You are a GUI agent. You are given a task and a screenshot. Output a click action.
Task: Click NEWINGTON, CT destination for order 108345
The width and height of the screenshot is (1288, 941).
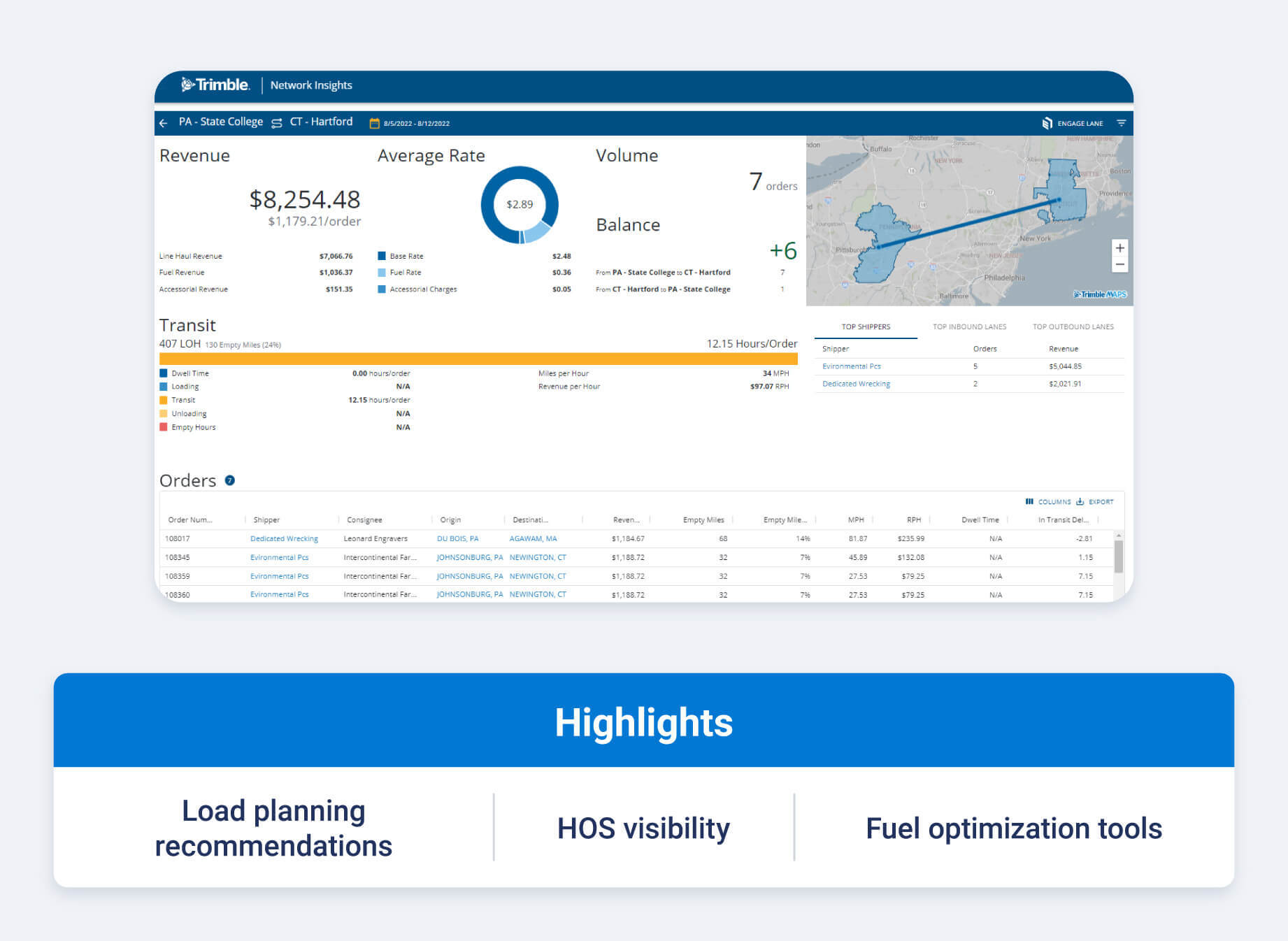coord(538,558)
